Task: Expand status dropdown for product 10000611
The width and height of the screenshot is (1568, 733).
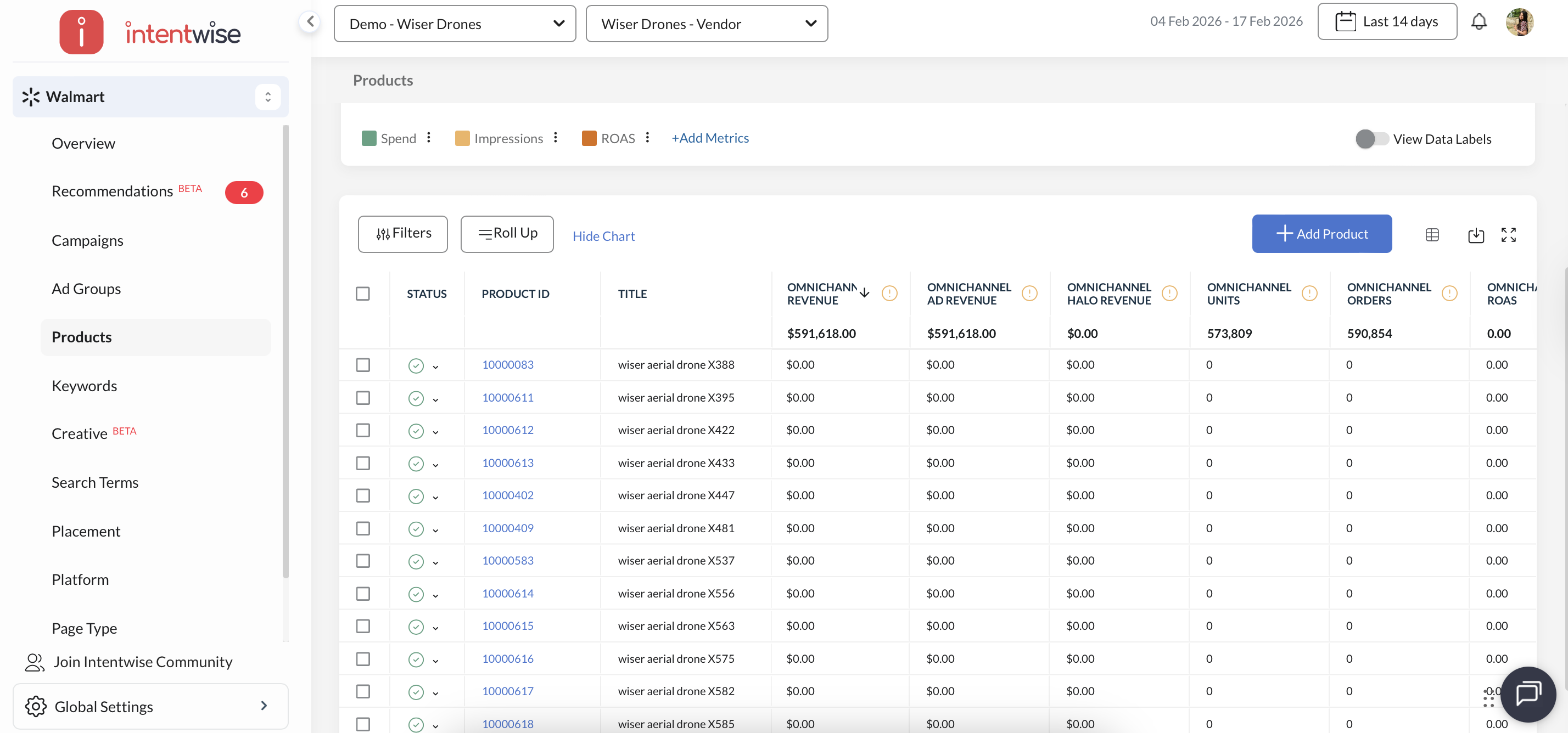Action: coord(435,399)
